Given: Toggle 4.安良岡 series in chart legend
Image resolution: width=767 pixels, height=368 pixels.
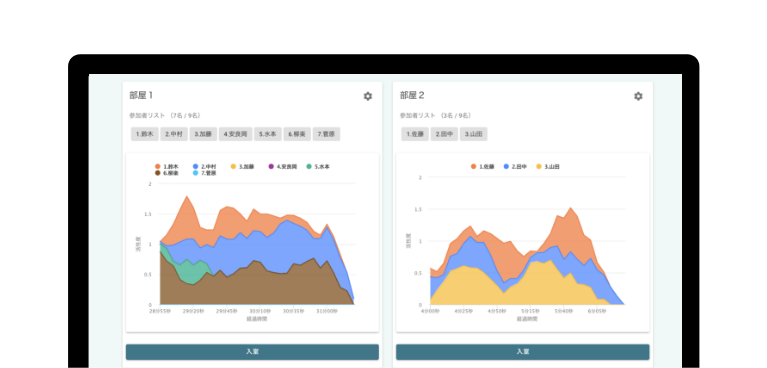Looking at the screenshot, I should (x=283, y=167).
